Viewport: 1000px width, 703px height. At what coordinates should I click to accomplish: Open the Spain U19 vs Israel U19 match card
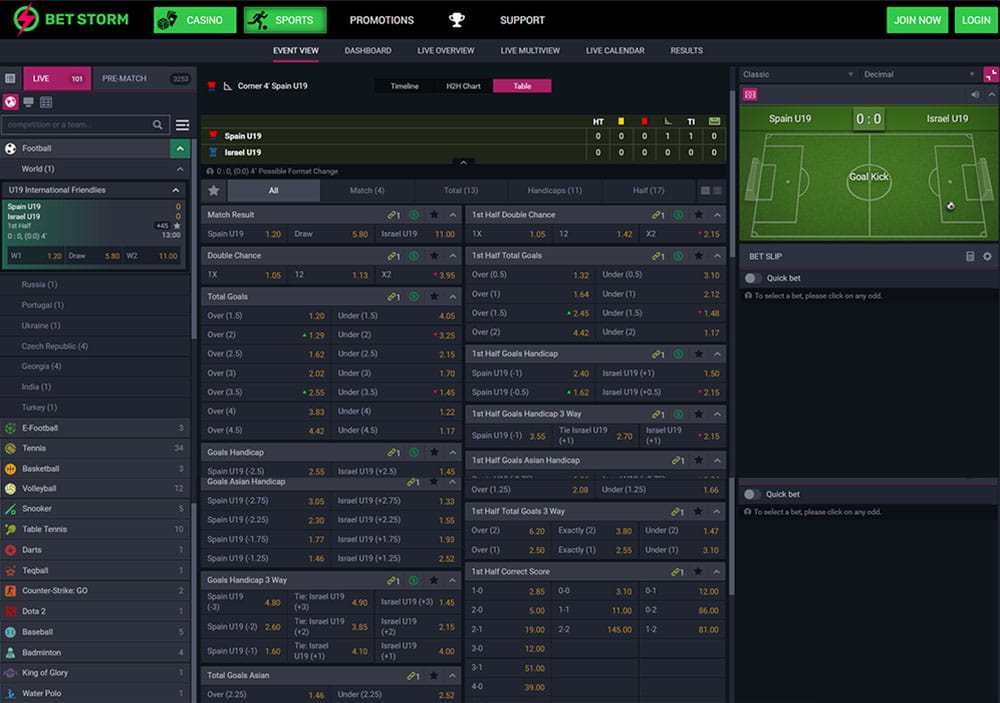94,233
